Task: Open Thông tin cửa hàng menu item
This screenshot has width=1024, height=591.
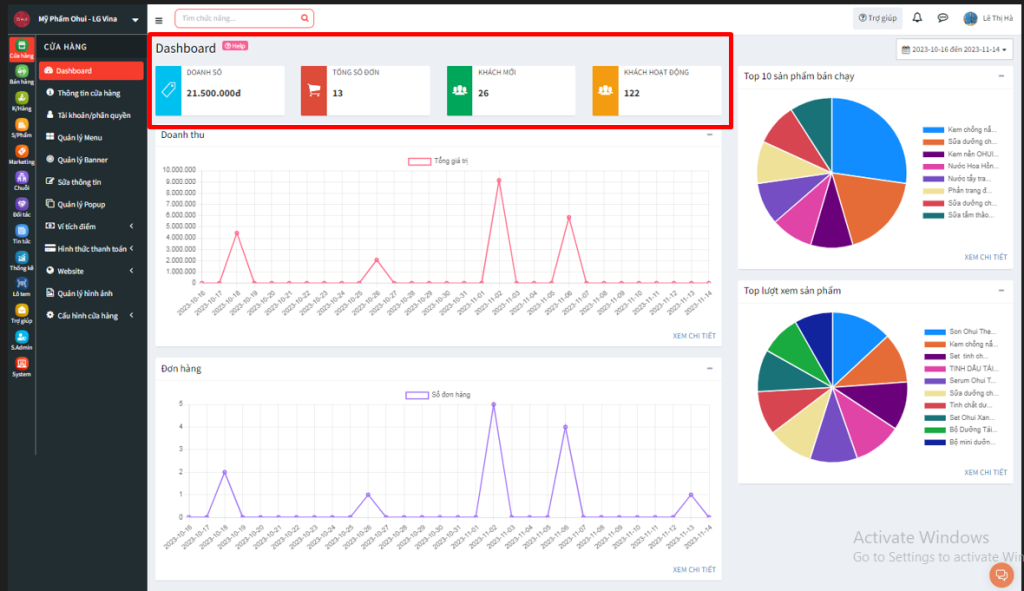Action: (x=88, y=93)
